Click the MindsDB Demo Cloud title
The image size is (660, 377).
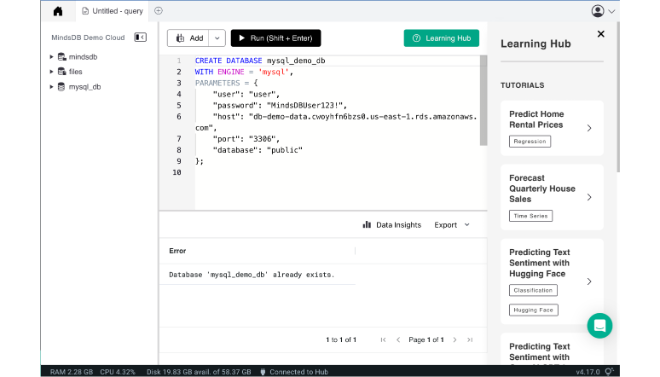(x=88, y=37)
